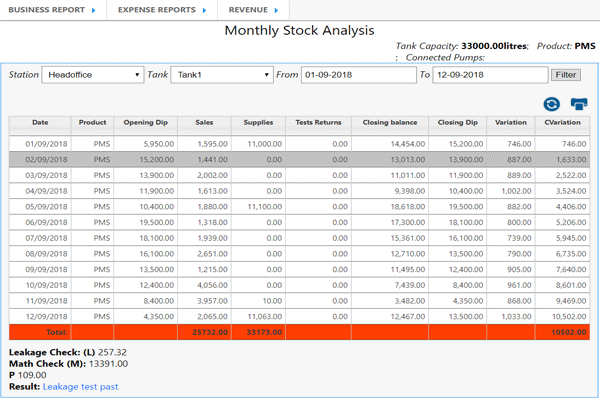600x400 pixels.
Task: Click the 14,454.00 closing balance value
Action: click(x=408, y=144)
